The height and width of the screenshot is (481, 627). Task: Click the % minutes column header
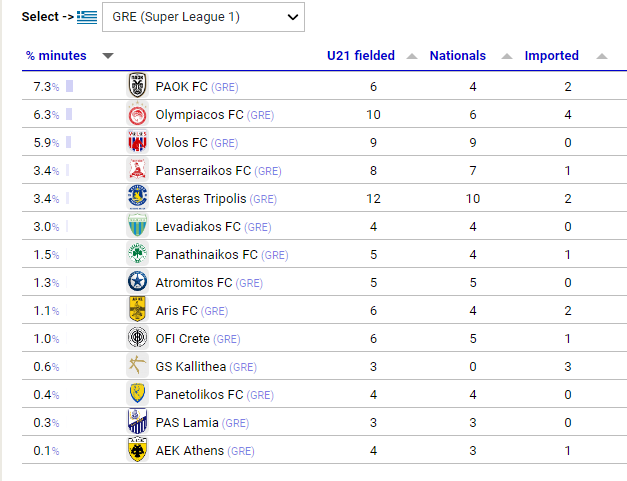pos(56,56)
